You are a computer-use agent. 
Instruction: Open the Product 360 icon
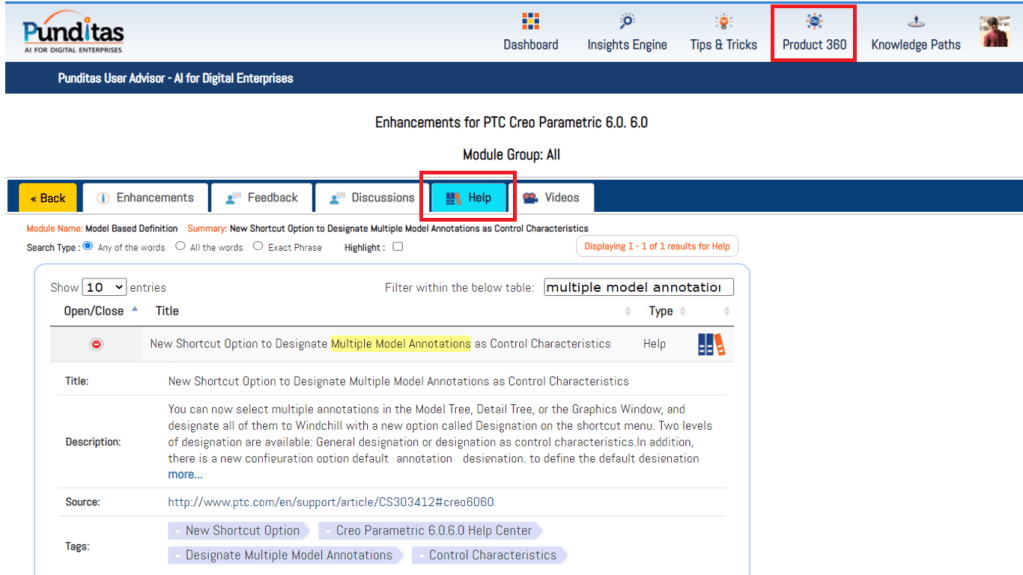pos(814,22)
